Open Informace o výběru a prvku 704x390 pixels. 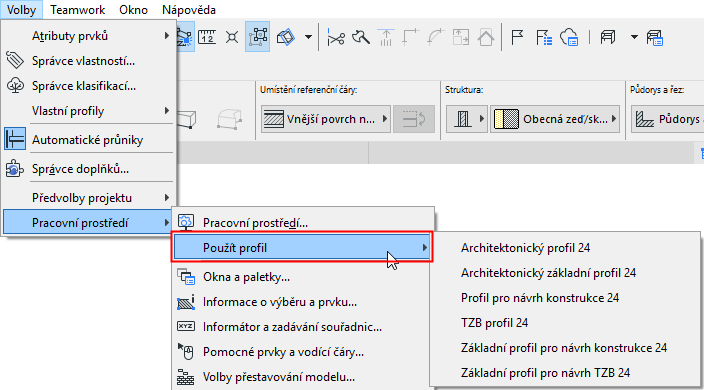(303, 302)
